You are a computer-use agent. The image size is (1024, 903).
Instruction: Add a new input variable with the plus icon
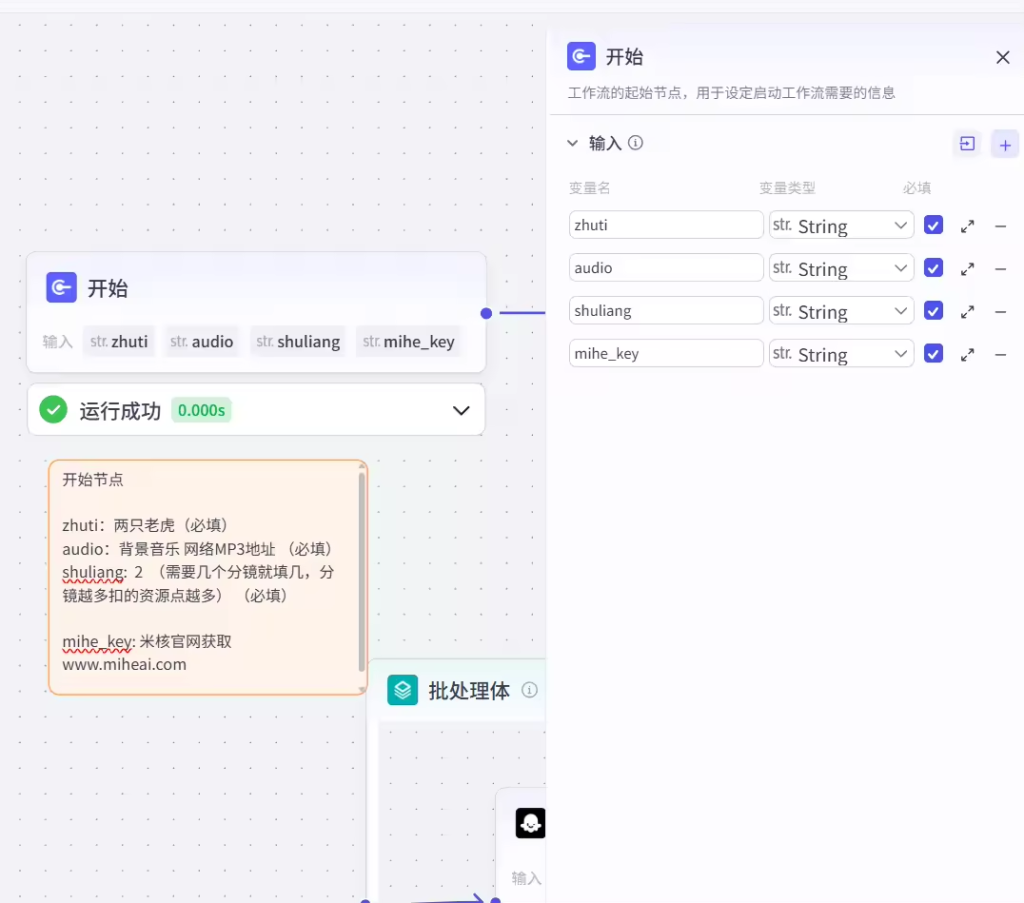[x=1005, y=145]
